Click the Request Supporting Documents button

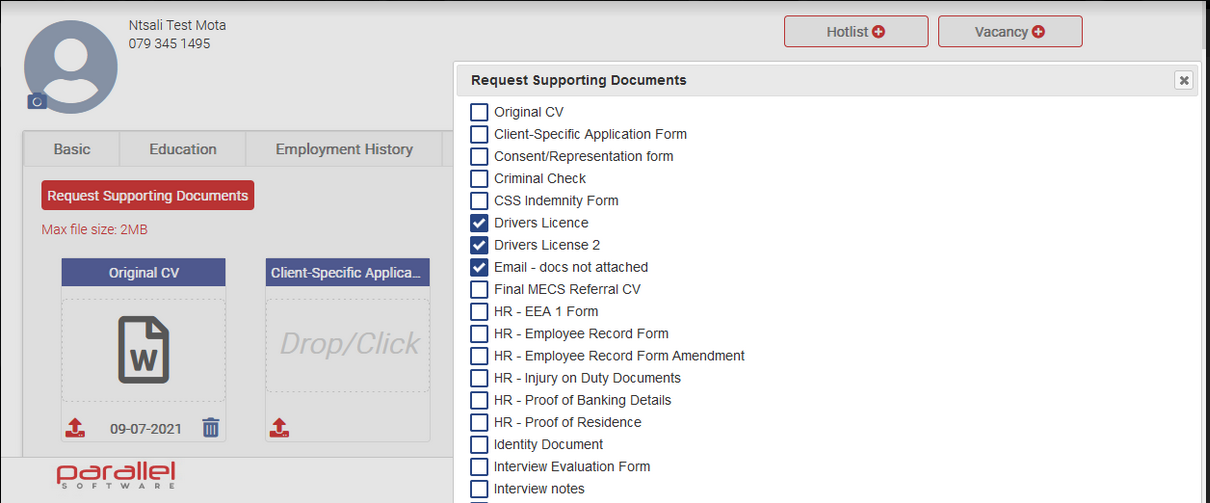[x=148, y=196]
